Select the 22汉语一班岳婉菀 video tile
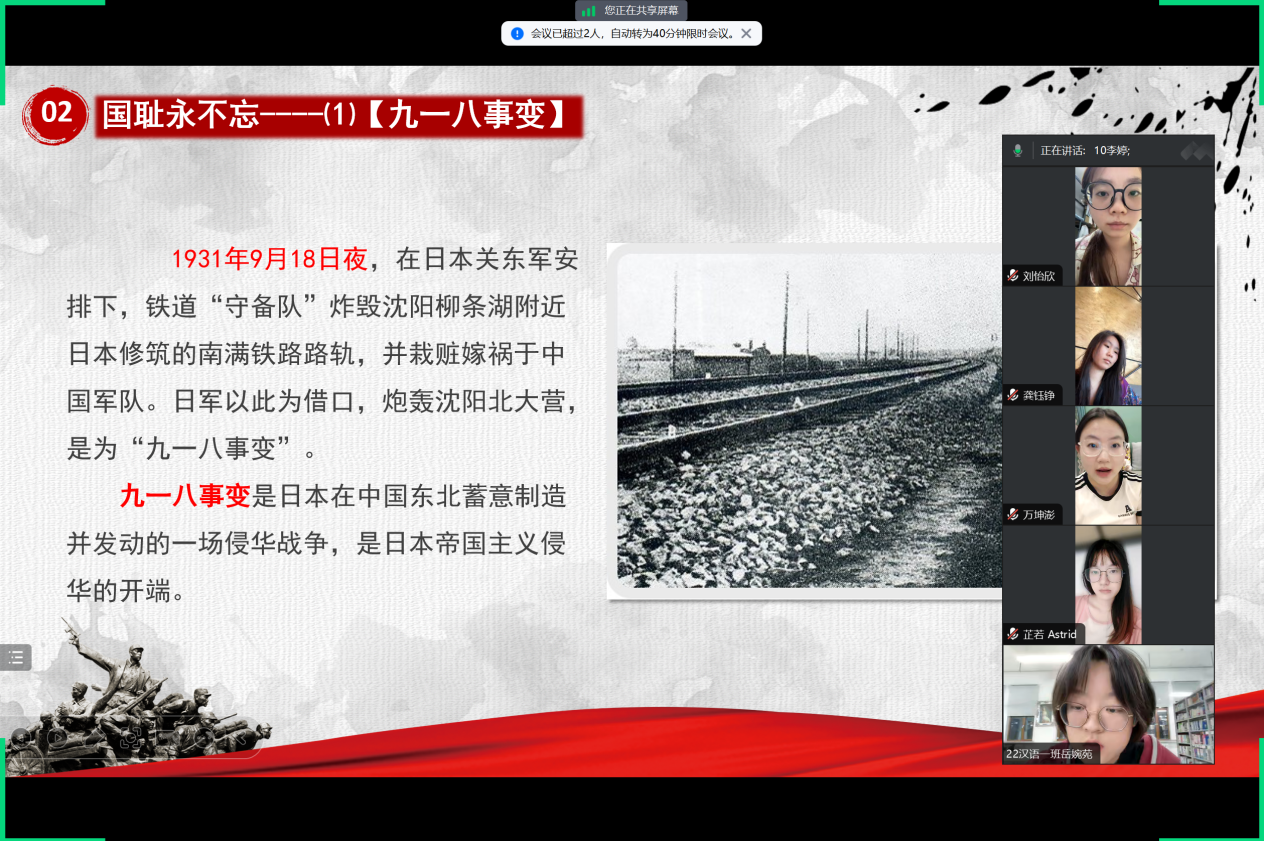Screen dimensions: 1264x841 click(x=1108, y=704)
